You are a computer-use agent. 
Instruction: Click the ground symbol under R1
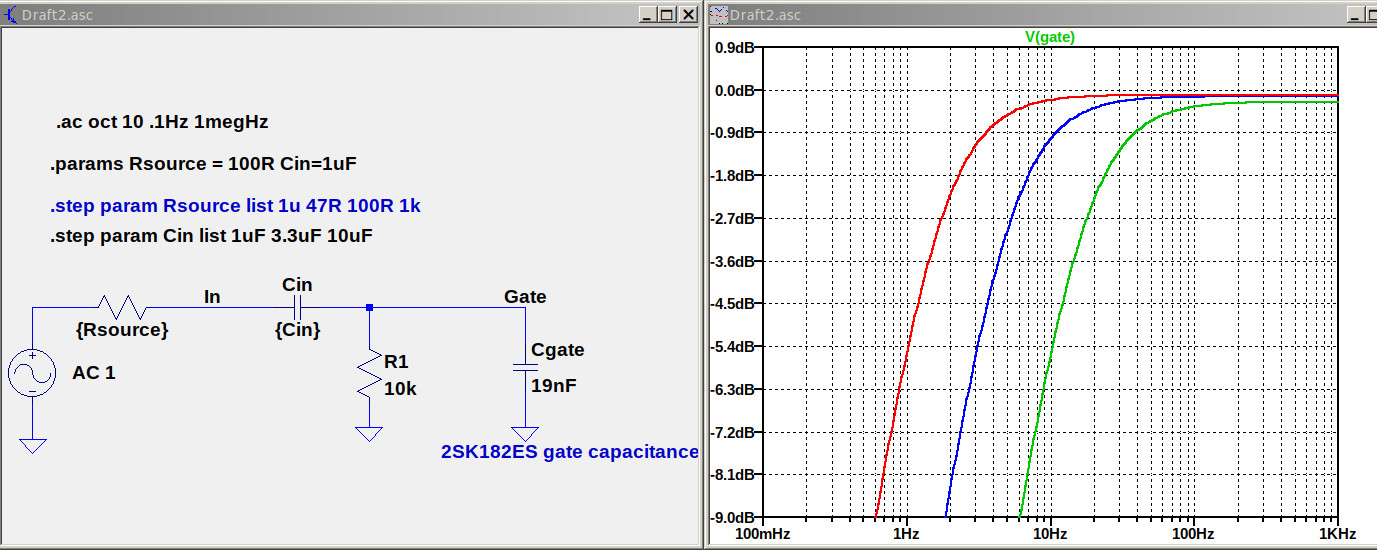click(370, 433)
